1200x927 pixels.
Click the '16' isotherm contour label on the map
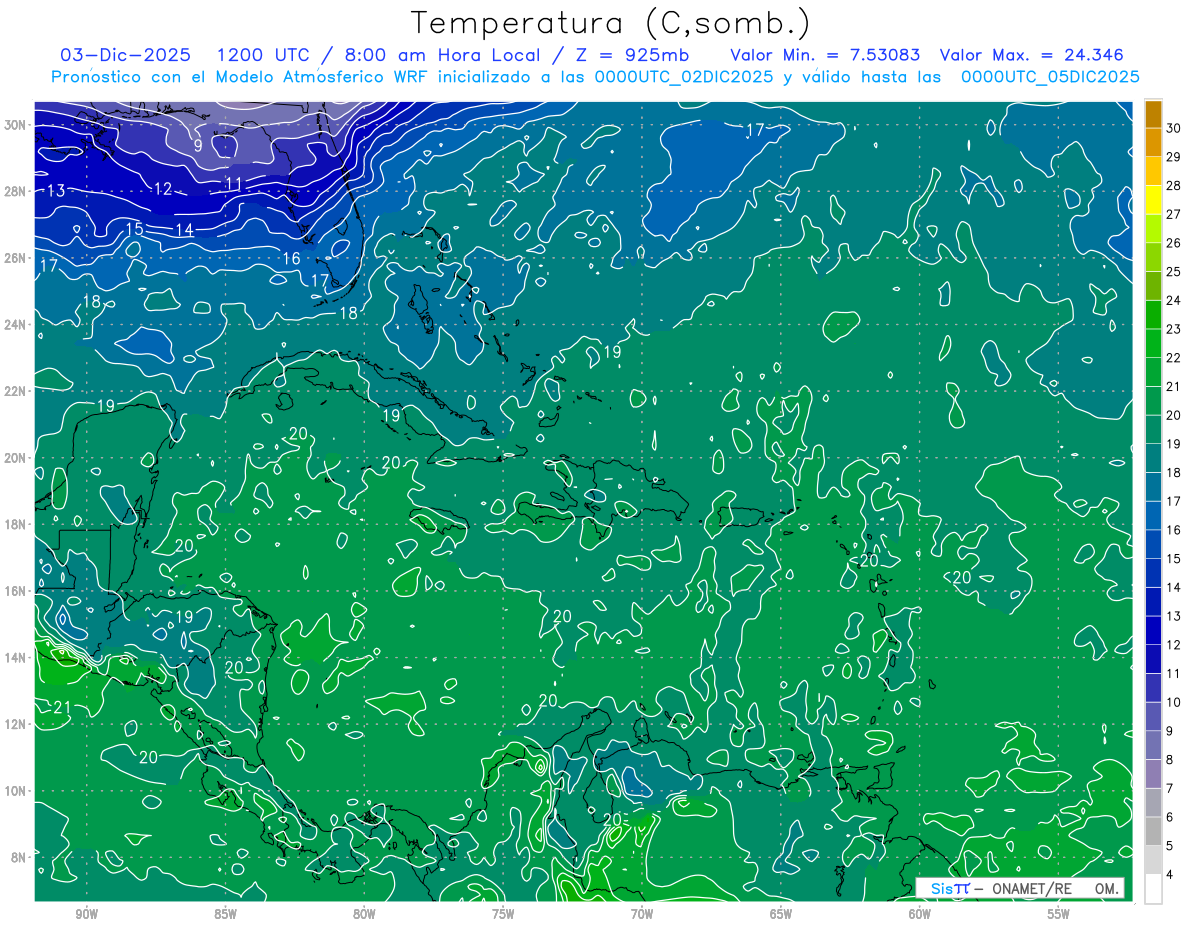click(291, 258)
